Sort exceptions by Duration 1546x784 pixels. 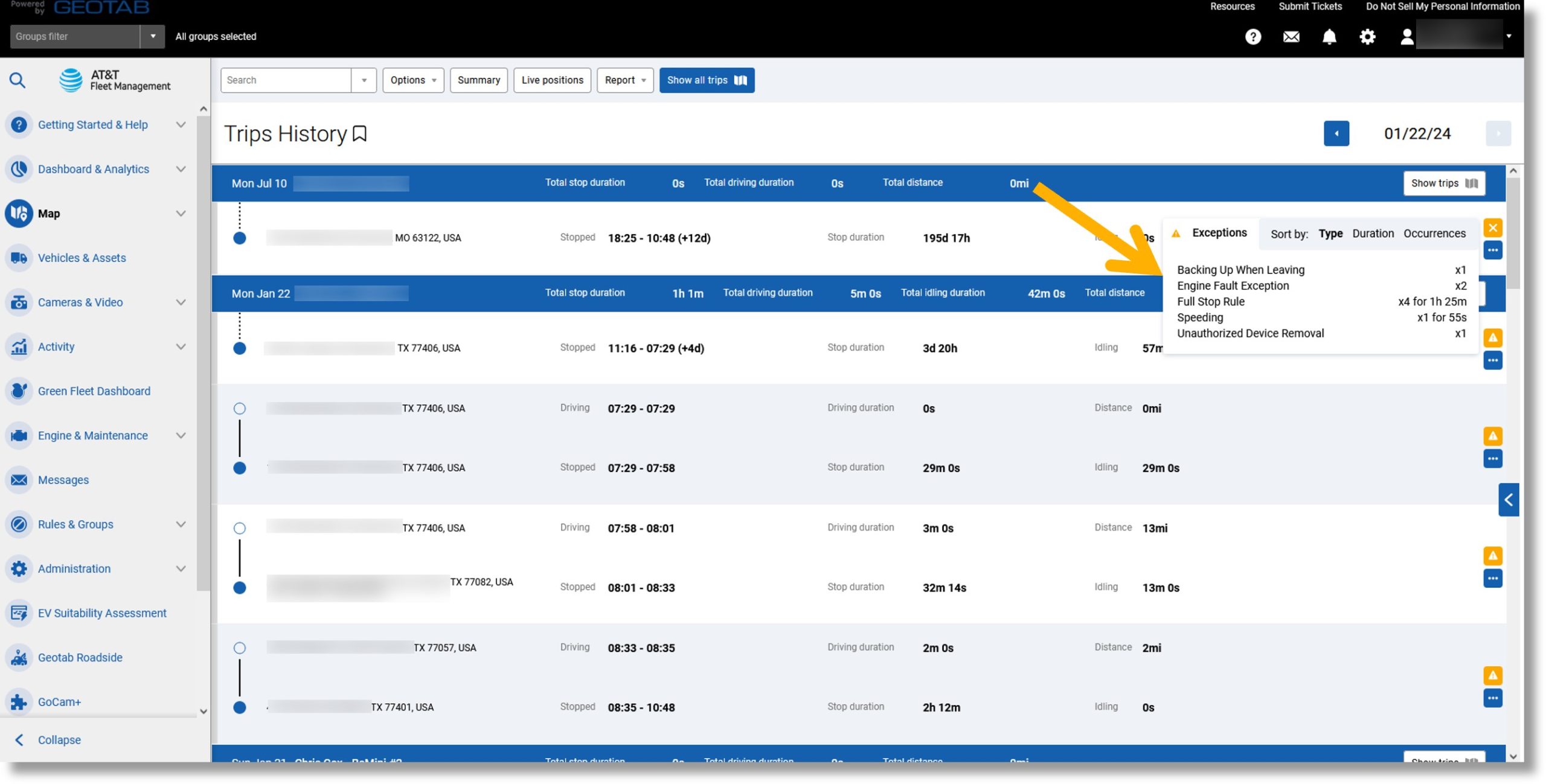(x=1373, y=234)
